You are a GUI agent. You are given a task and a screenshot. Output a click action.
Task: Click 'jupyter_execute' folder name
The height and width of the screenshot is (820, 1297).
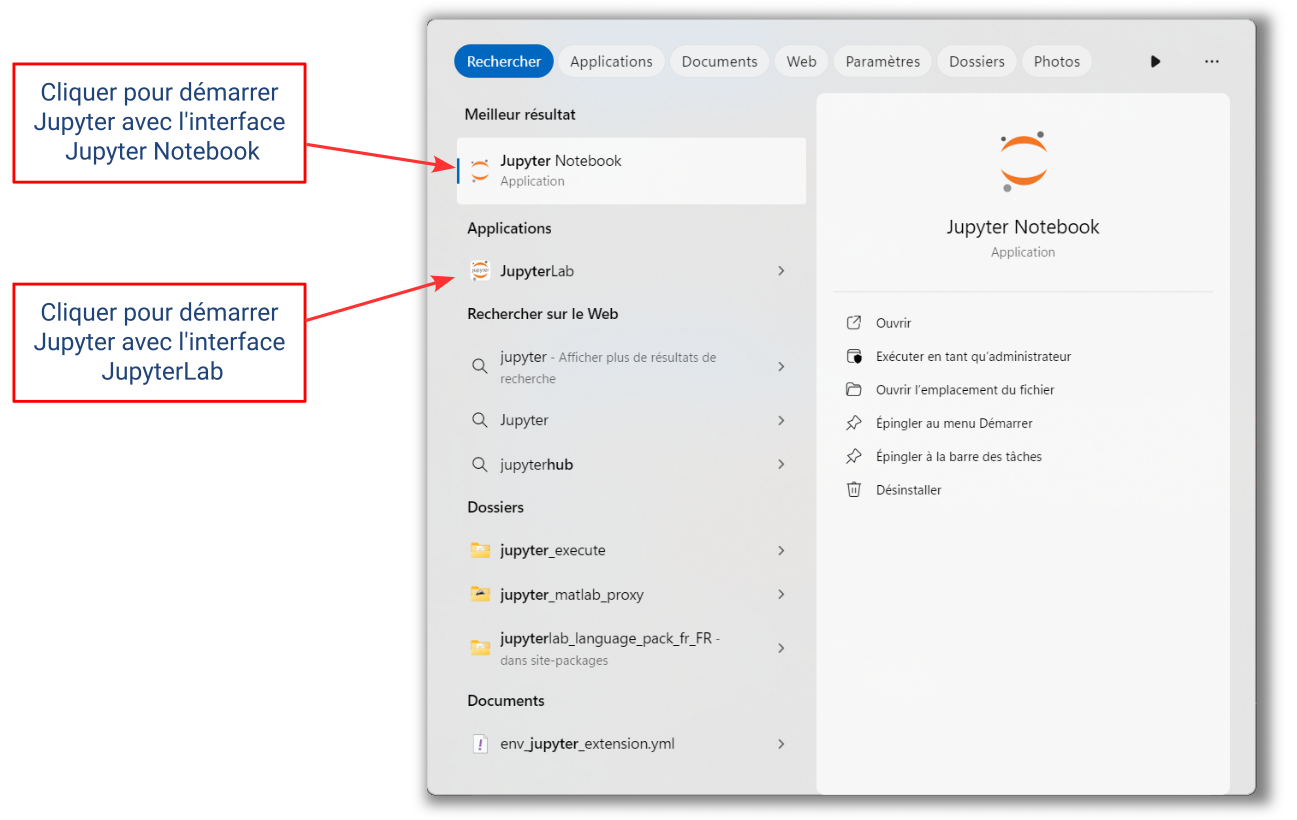click(552, 550)
